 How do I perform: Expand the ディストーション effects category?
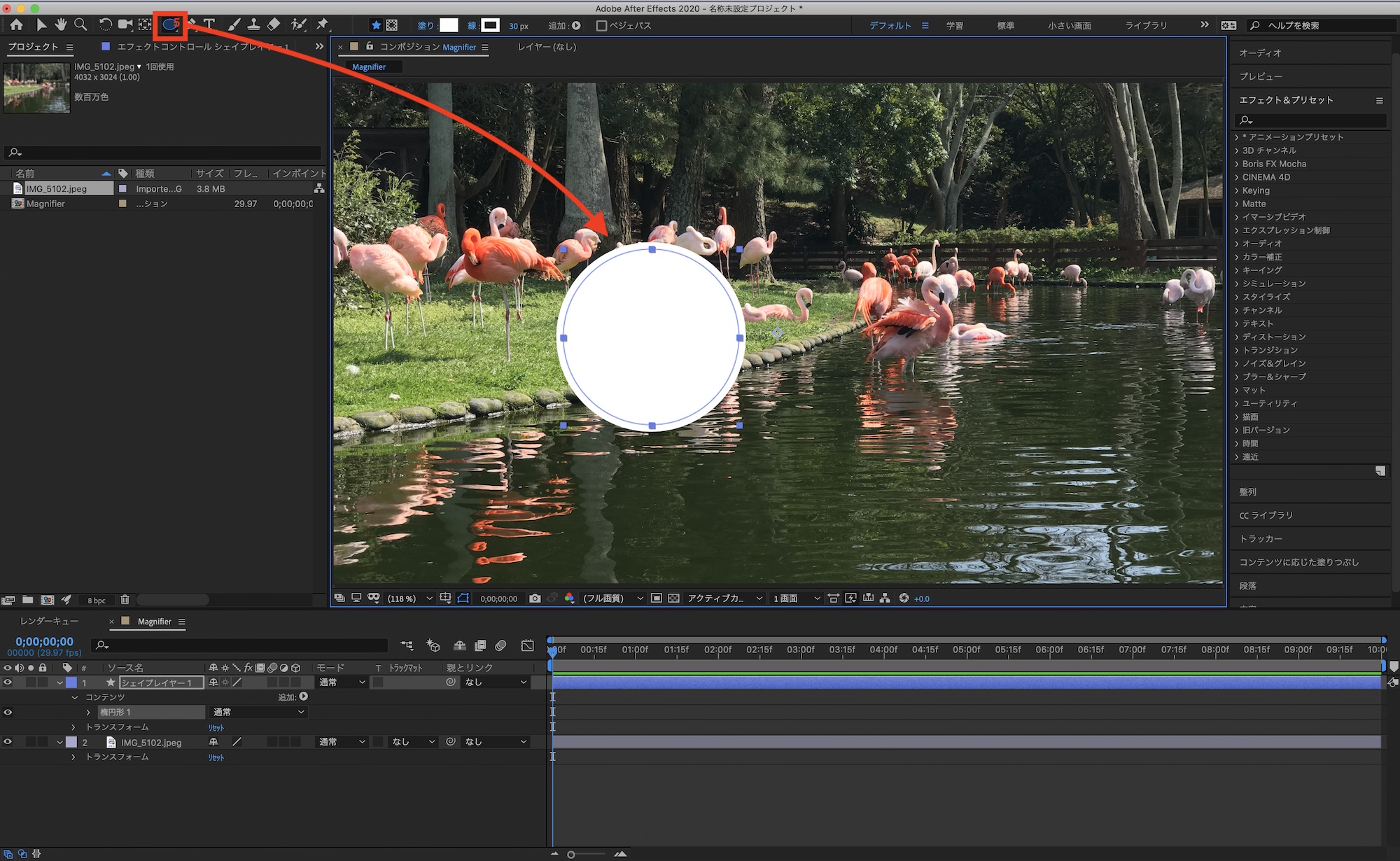click(x=1237, y=337)
